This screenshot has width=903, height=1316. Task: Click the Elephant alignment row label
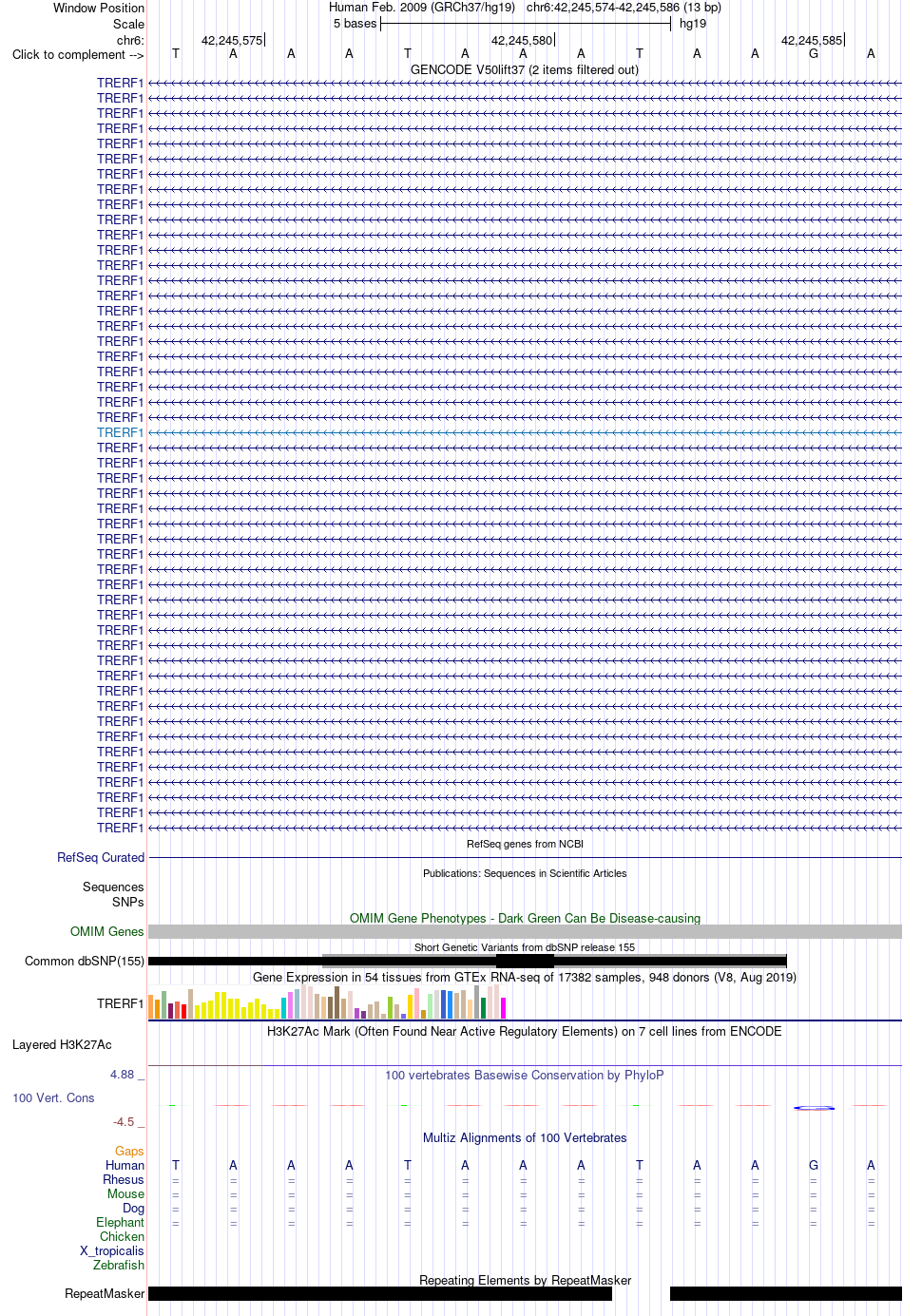click(121, 1222)
